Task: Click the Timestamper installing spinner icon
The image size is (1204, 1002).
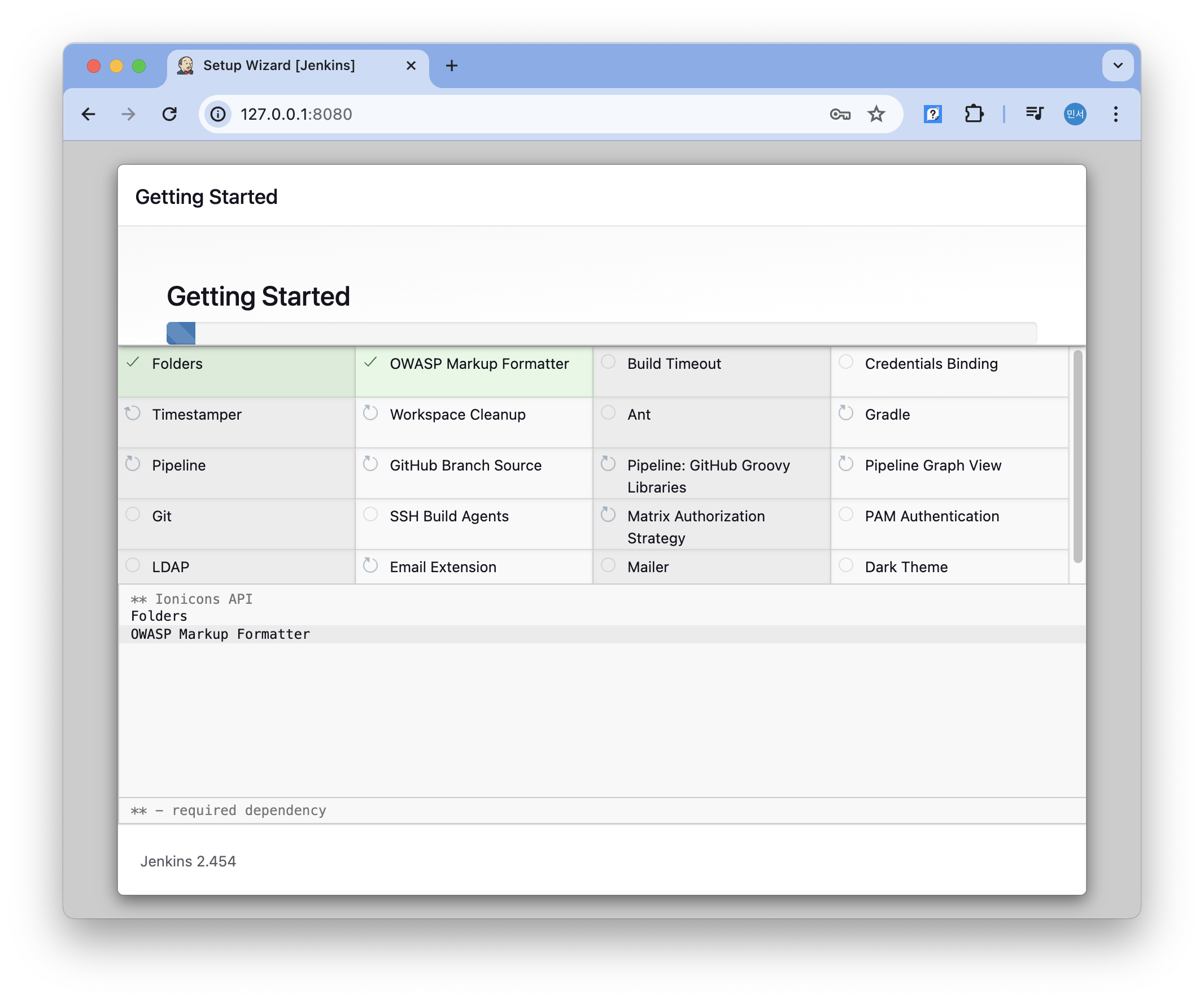Action: click(x=133, y=413)
